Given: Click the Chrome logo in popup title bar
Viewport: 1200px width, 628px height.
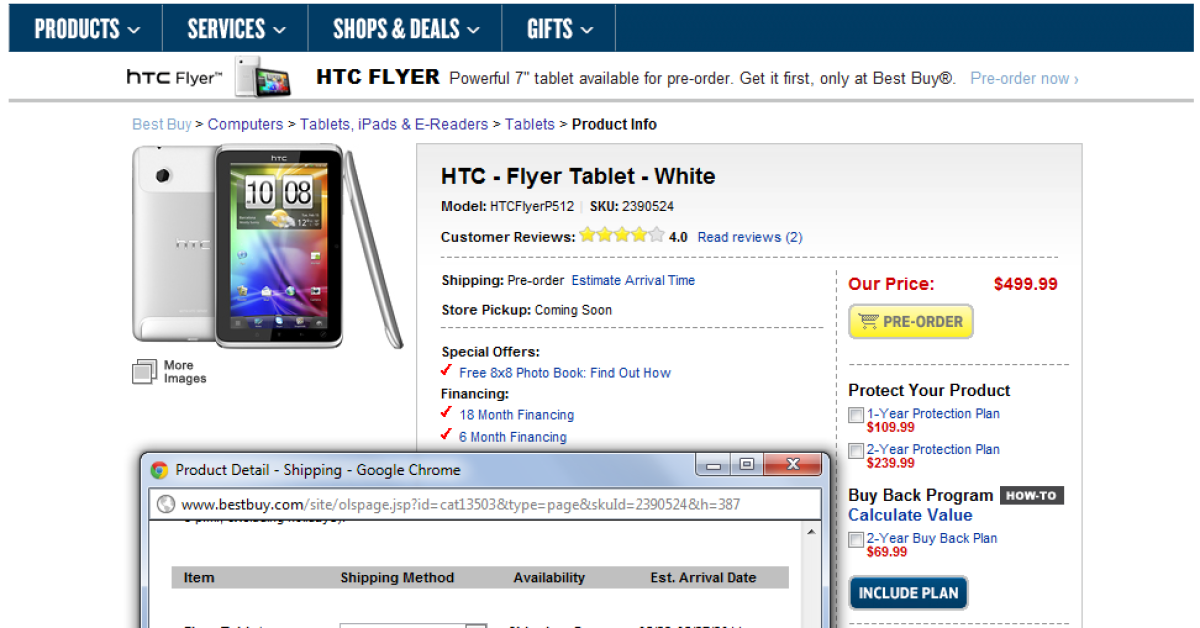Looking at the screenshot, I should 159,470.
